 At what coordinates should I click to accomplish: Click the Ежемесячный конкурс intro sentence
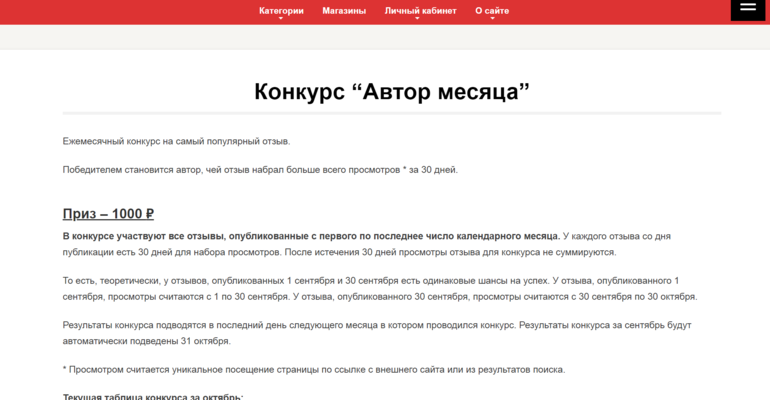(x=176, y=142)
